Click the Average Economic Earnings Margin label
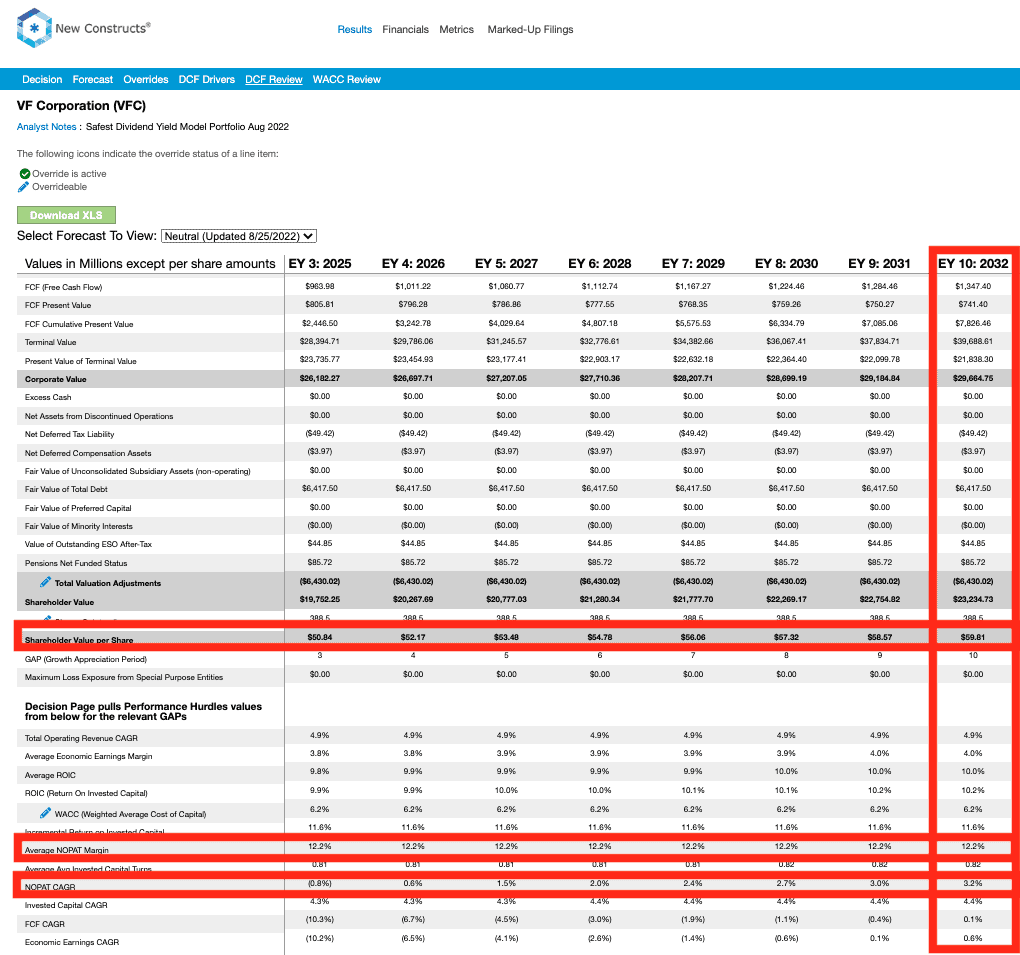Screen dimensions: 1020x955 (88, 757)
